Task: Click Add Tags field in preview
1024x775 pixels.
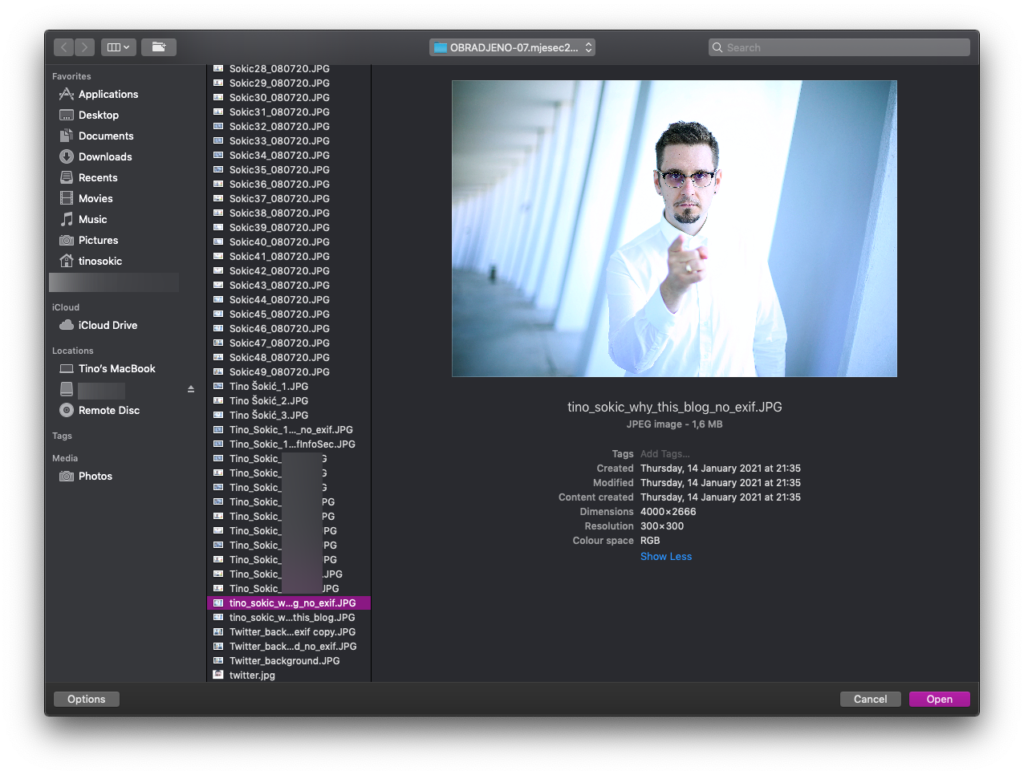Action: (665, 454)
